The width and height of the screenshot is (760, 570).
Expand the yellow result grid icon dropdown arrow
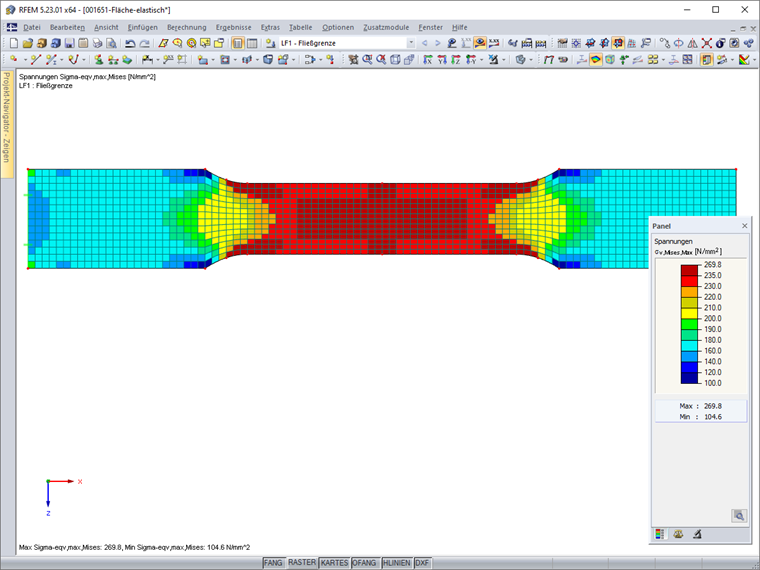click(663, 60)
